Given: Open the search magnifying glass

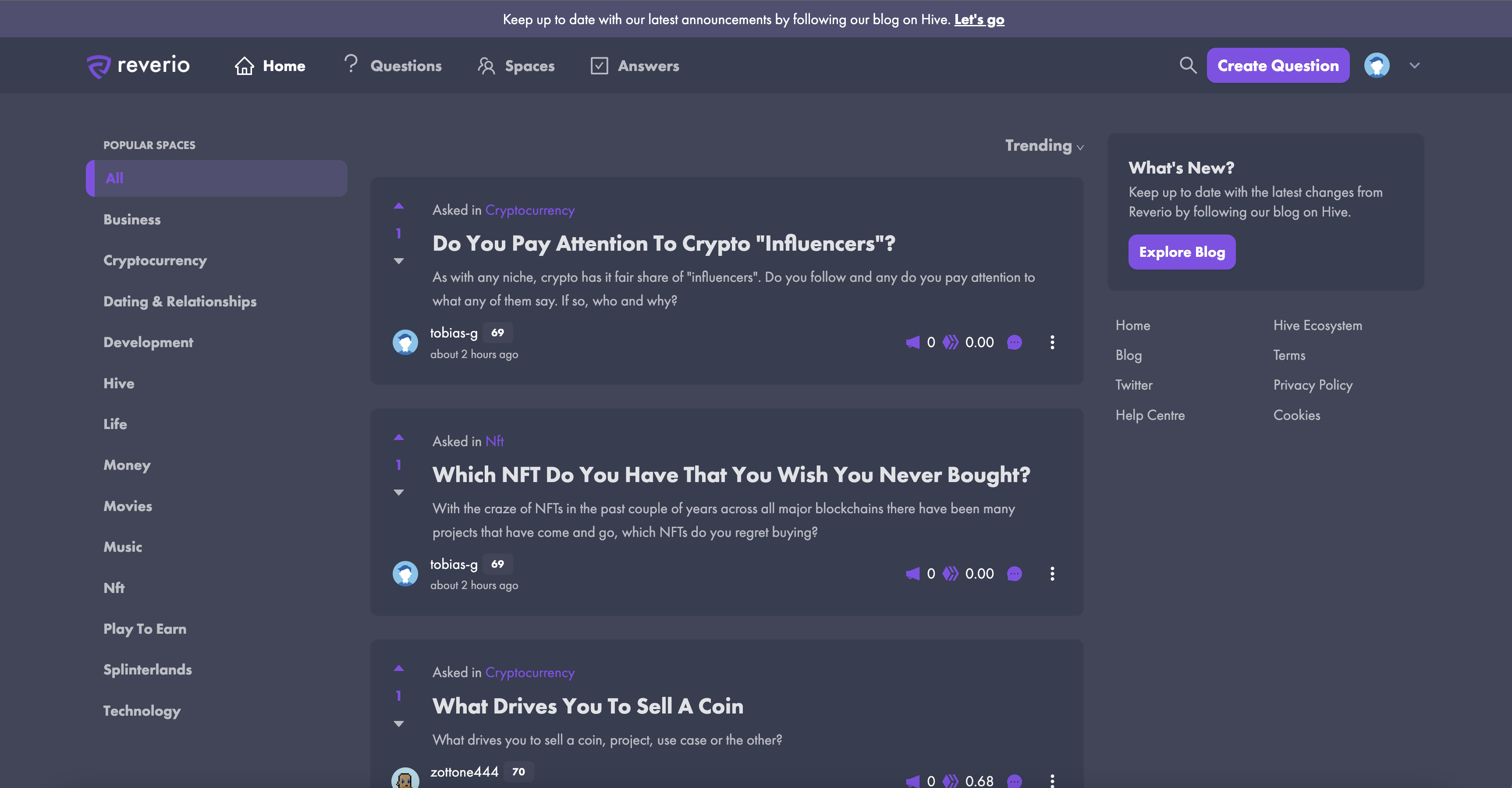Looking at the screenshot, I should pyautogui.click(x=1188, y=65).
